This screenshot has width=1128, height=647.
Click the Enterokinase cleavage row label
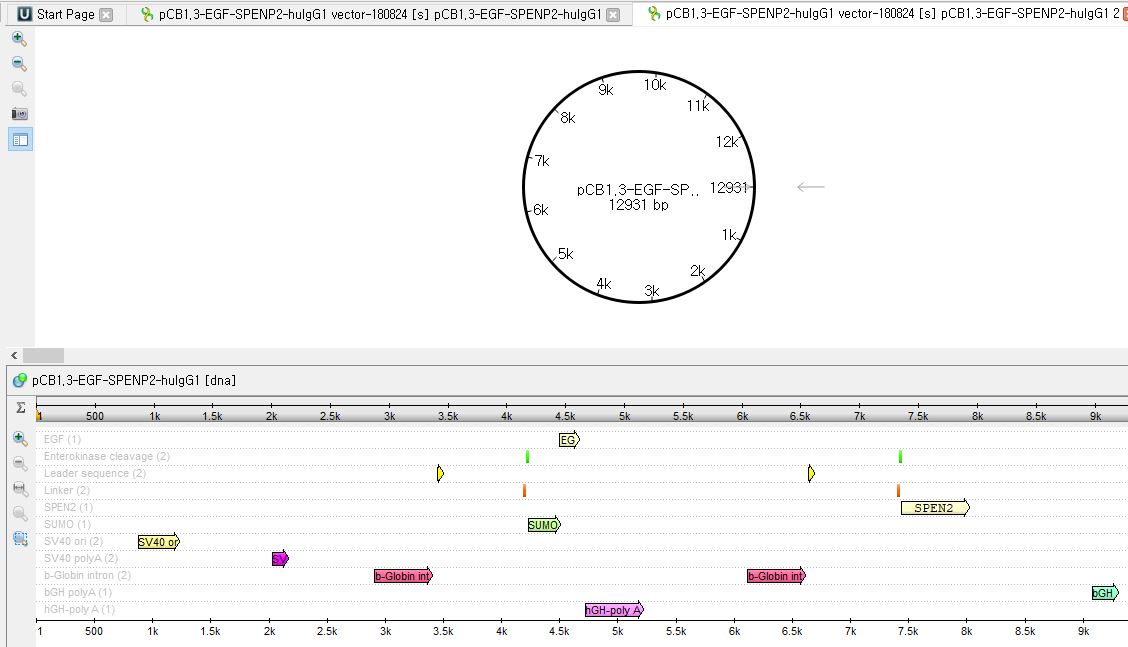click(106, 456)
